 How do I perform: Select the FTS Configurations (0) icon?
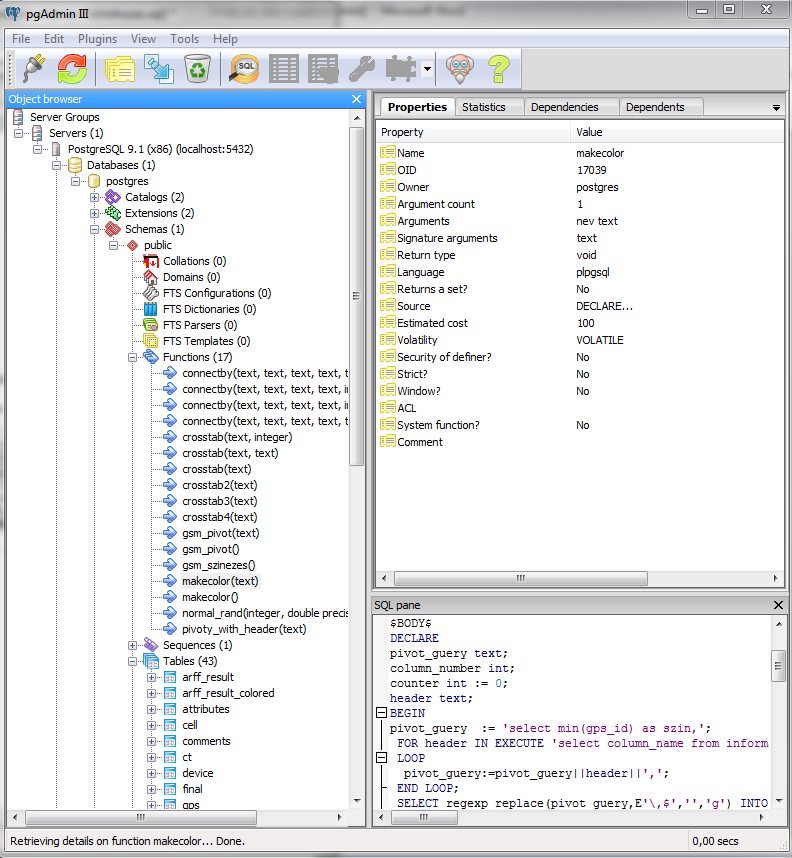[x=151, y=293]
